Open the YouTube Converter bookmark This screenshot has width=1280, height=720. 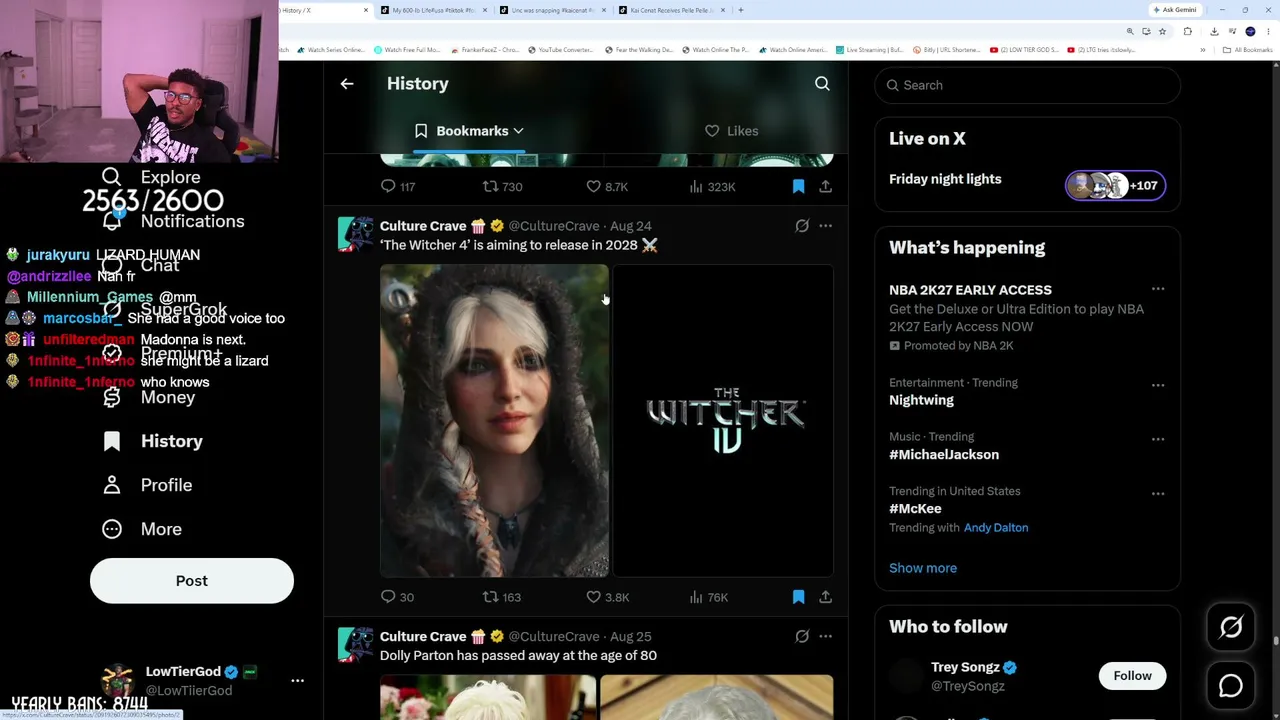click(562, 50)
